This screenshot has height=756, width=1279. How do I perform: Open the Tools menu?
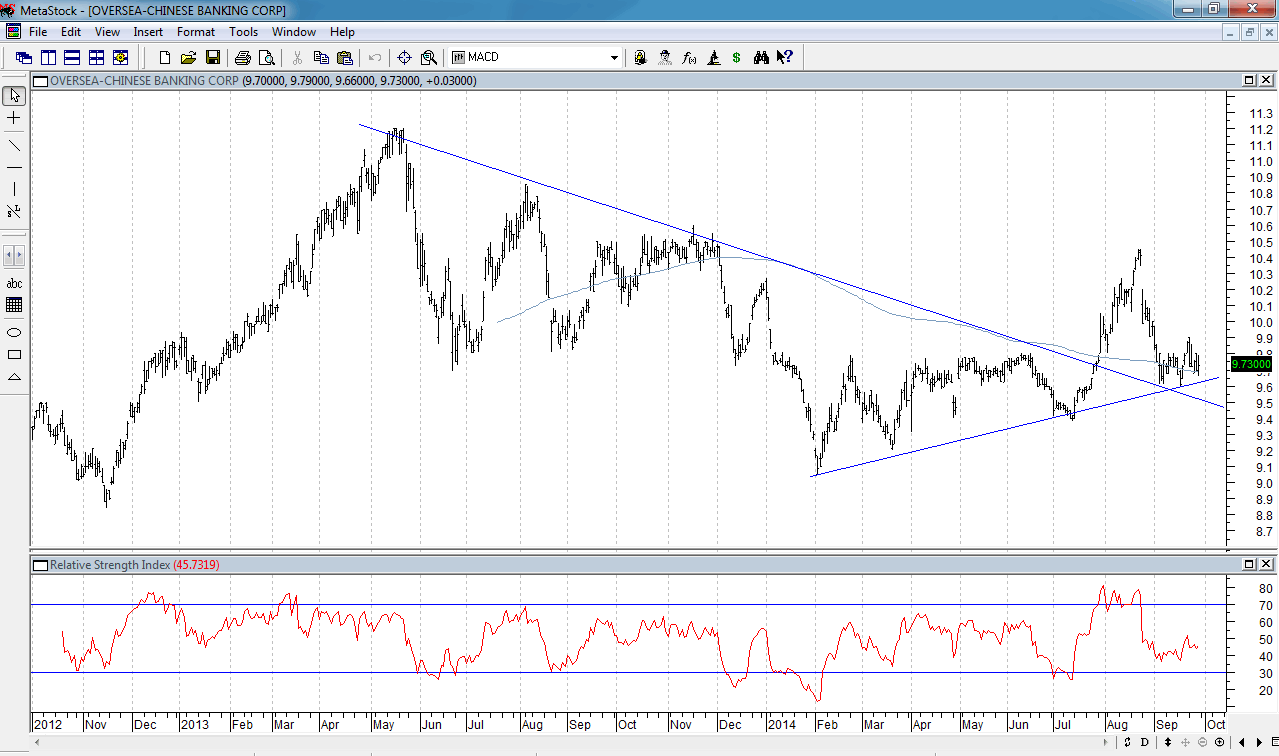(244, 32)
